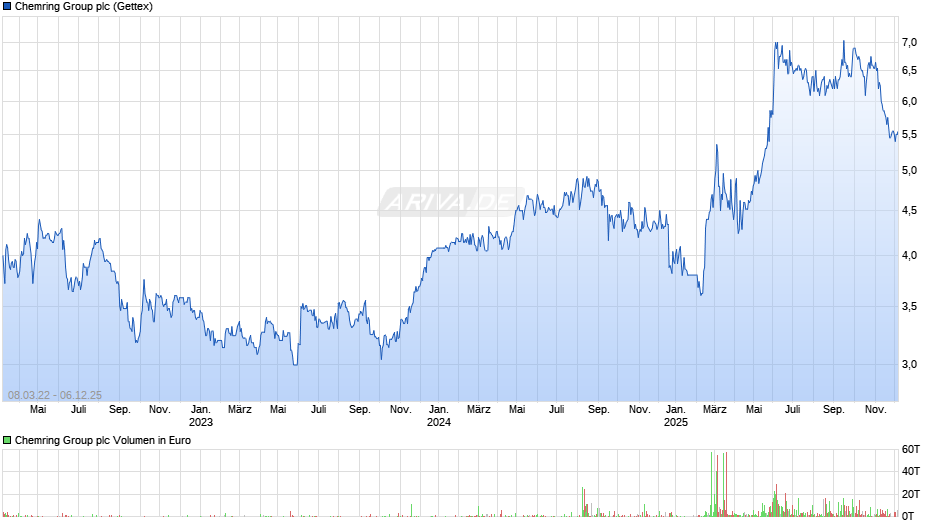Click the date range 08.03.22 - 06.12.25
Viewport: 940px width, 526px height.
pos(55,395)
